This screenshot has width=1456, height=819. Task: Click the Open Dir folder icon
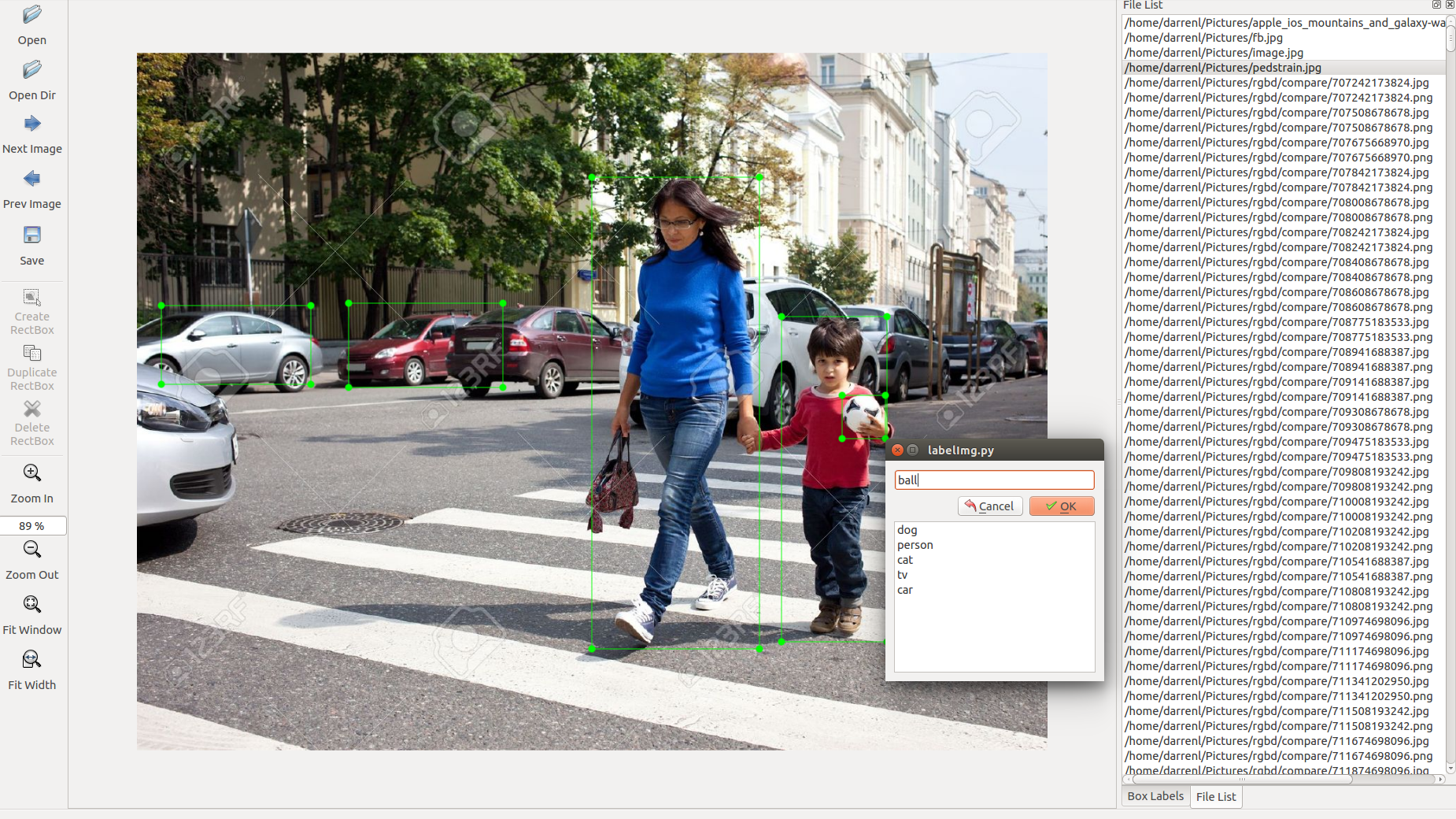pyautogui.click(x=32, y=70)
